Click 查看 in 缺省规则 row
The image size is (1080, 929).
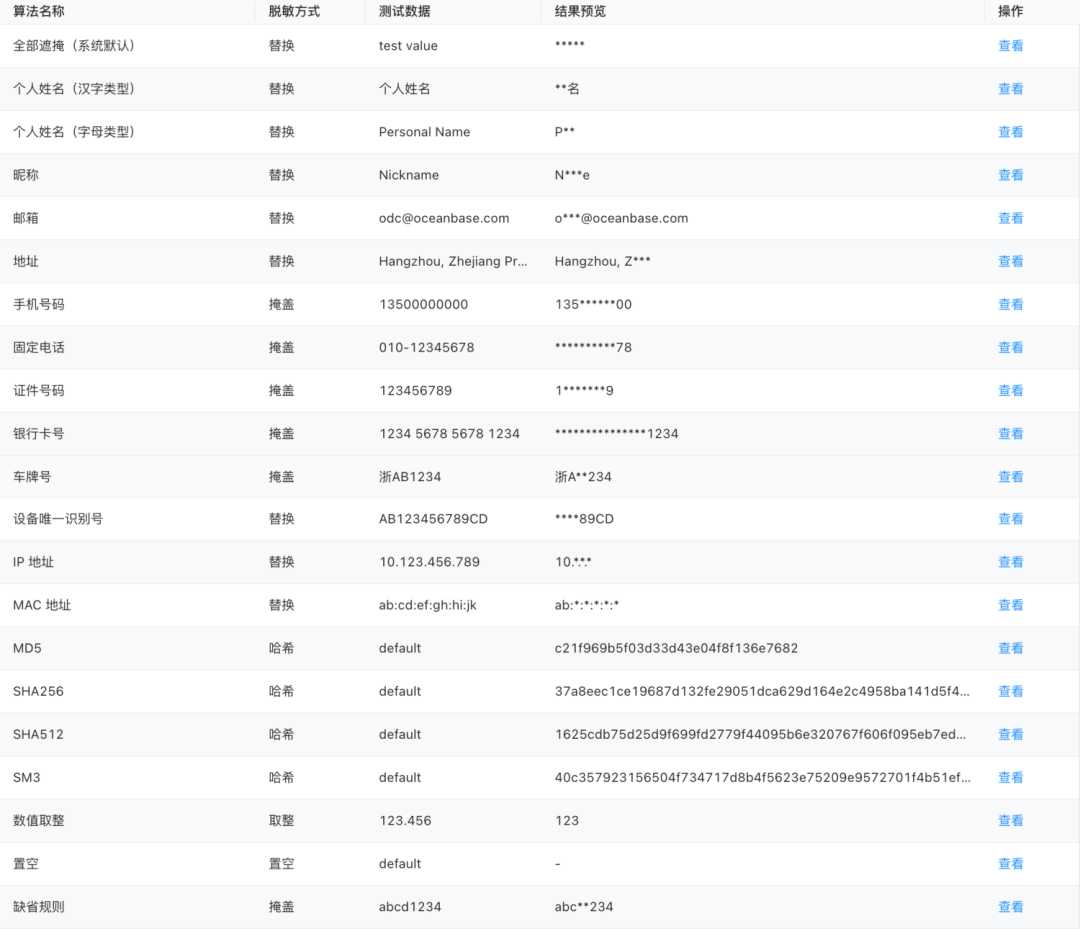coord(1010,906)
